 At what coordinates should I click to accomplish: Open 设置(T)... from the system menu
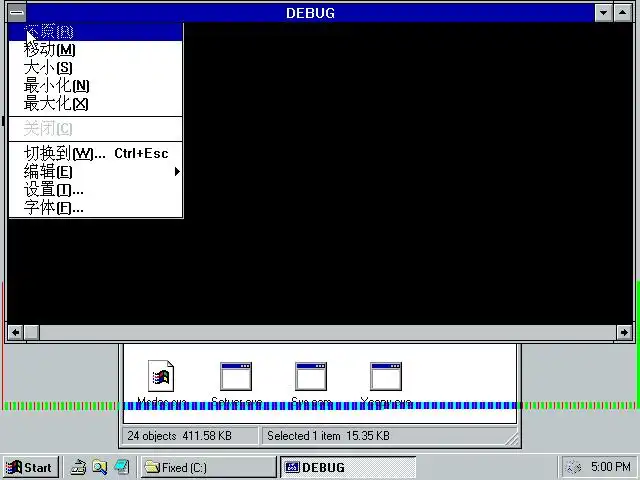click(96, 190)
